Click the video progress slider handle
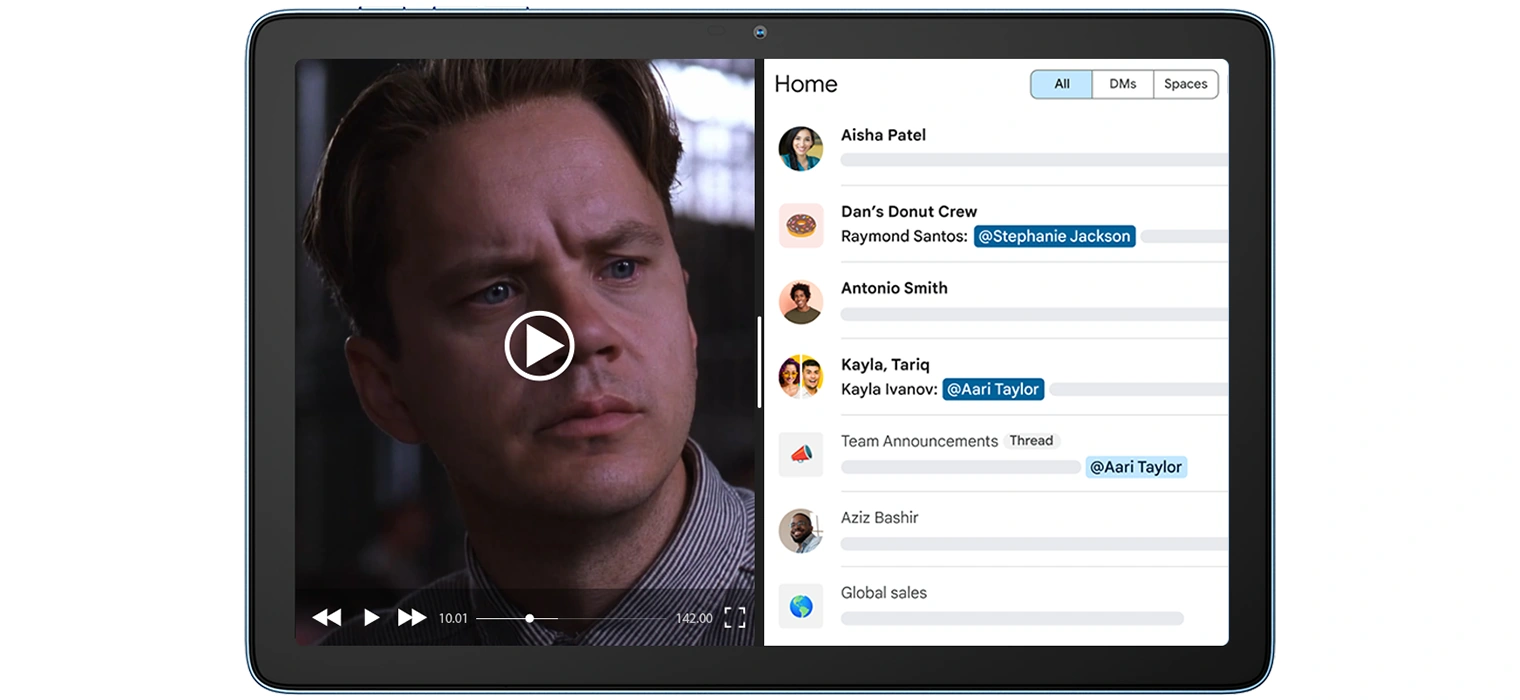This screenshot has height=700, width=1520. tap(529, 618)
